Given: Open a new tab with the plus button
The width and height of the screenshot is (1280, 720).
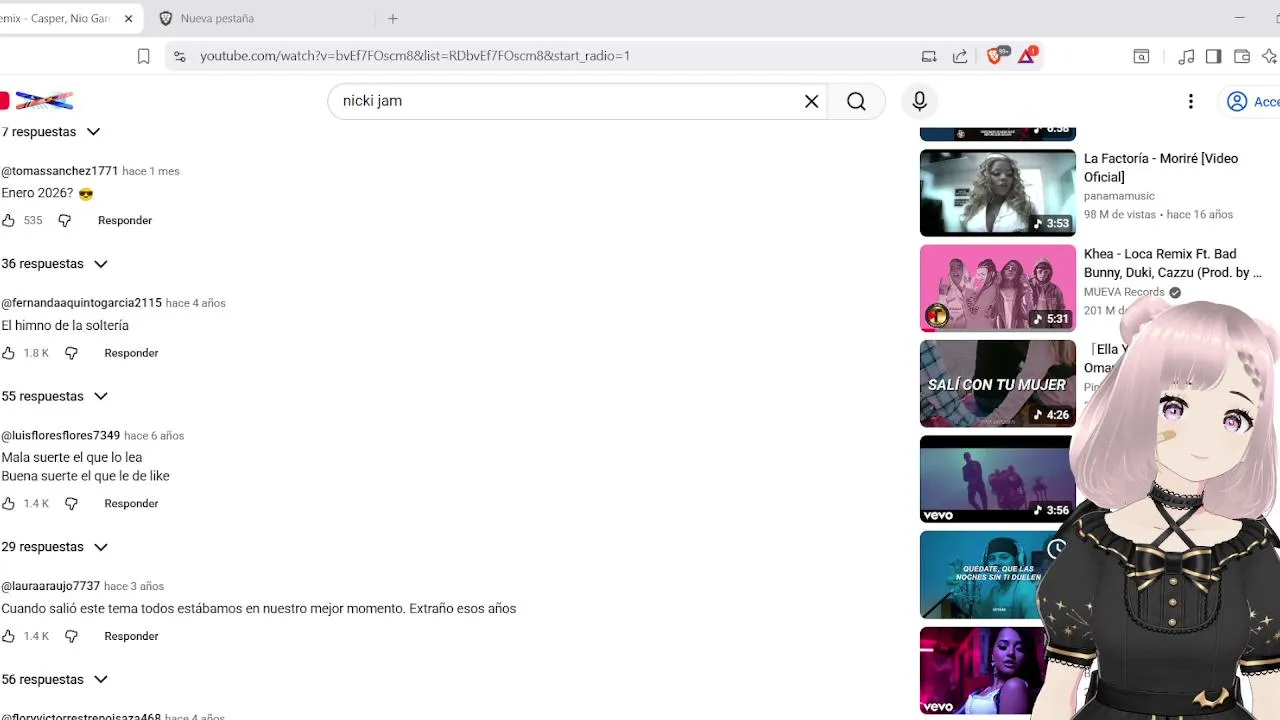Looking at the screenshot, I should click(393, 18).
